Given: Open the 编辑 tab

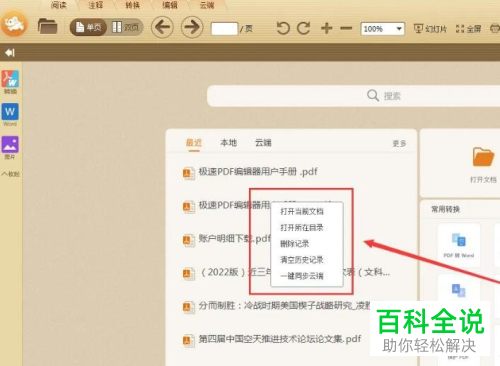Looking at the screenshot, I should 170,5.
